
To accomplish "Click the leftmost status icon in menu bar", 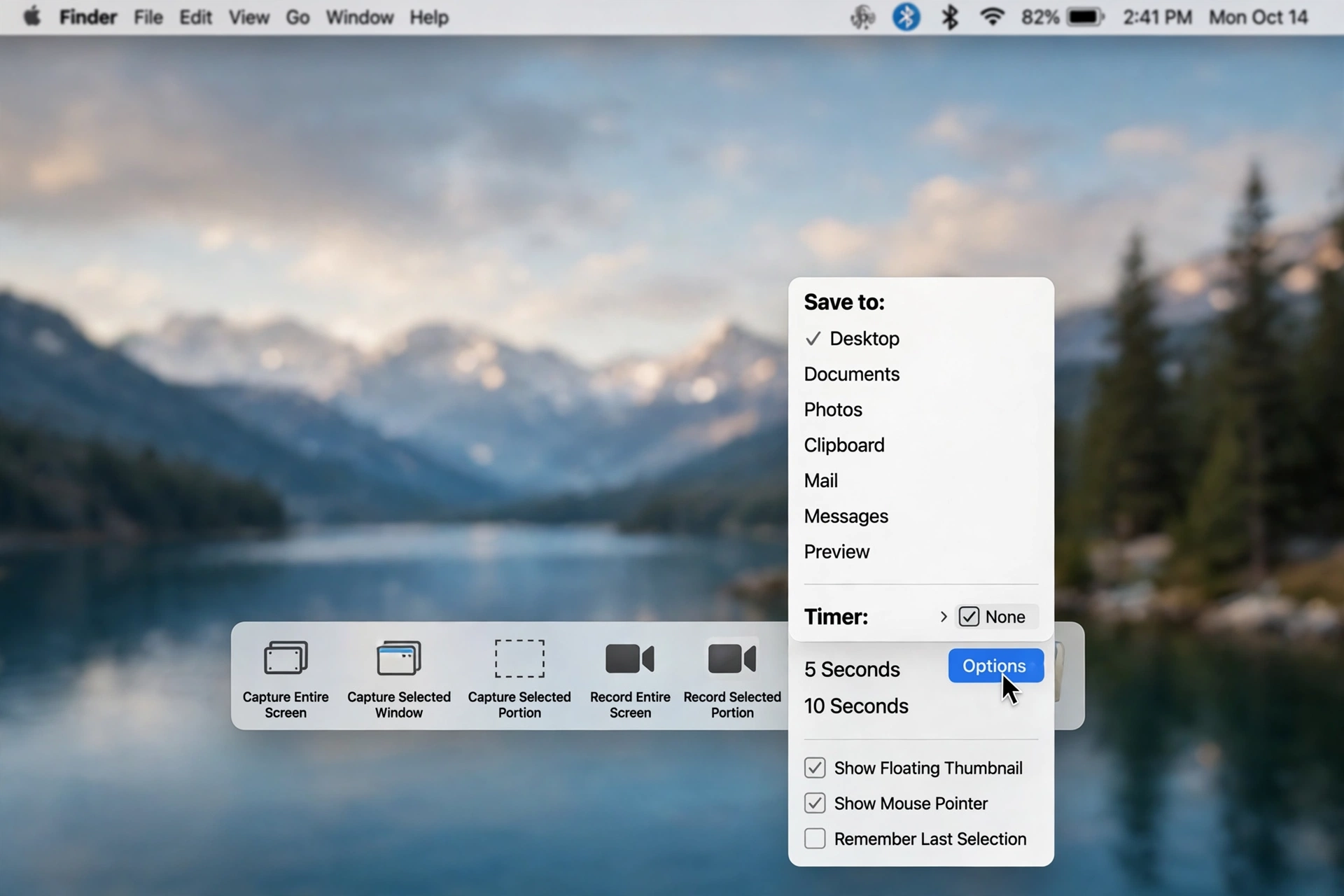I will (862, 17).
